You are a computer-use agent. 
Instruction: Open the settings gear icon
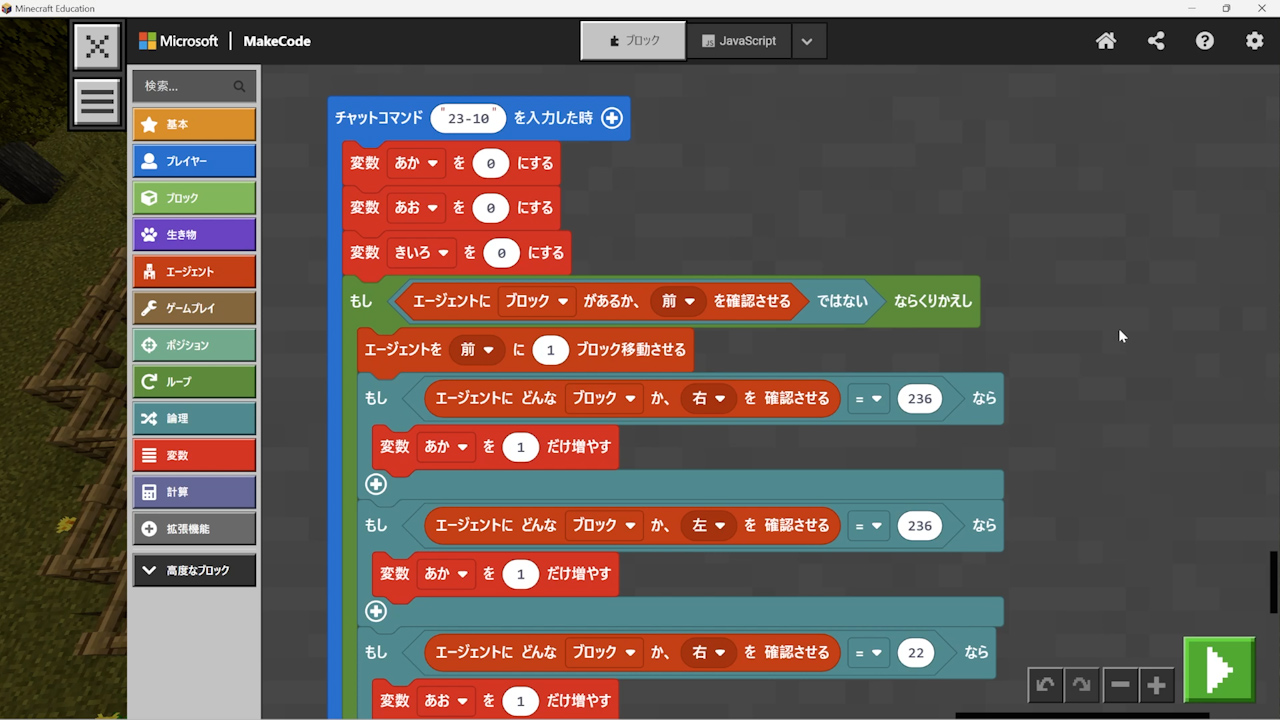(x=1254, y=41)
